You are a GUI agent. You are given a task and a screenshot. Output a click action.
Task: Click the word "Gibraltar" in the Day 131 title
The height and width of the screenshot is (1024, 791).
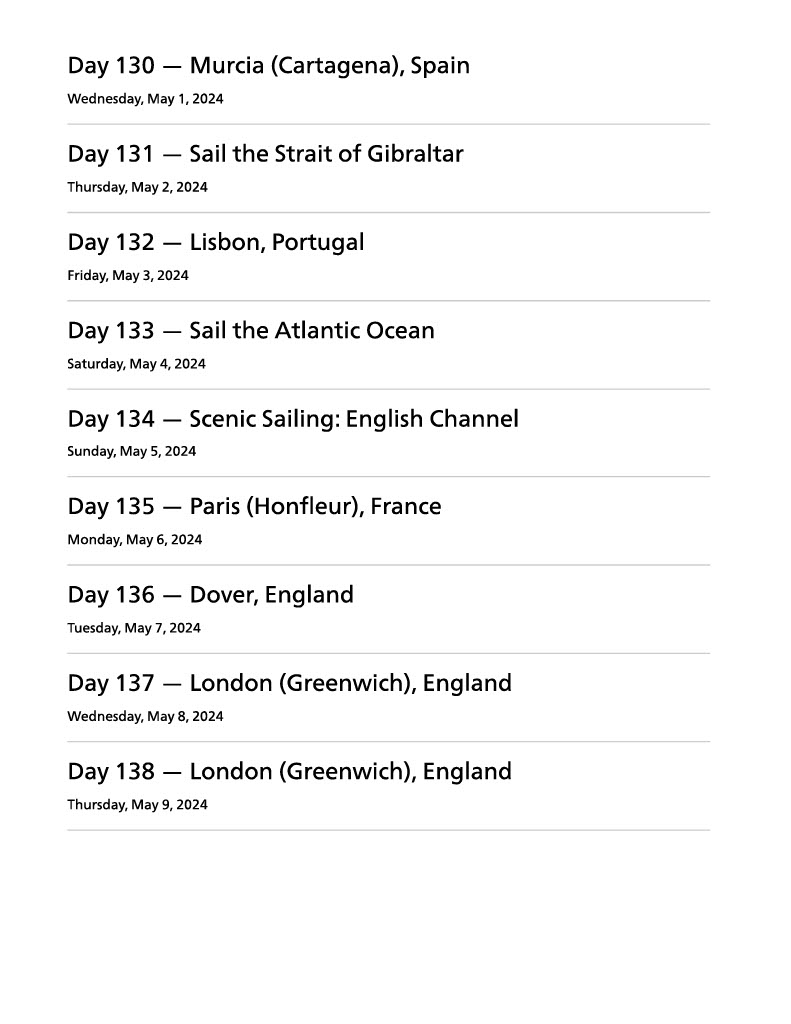tap(415, 154)
